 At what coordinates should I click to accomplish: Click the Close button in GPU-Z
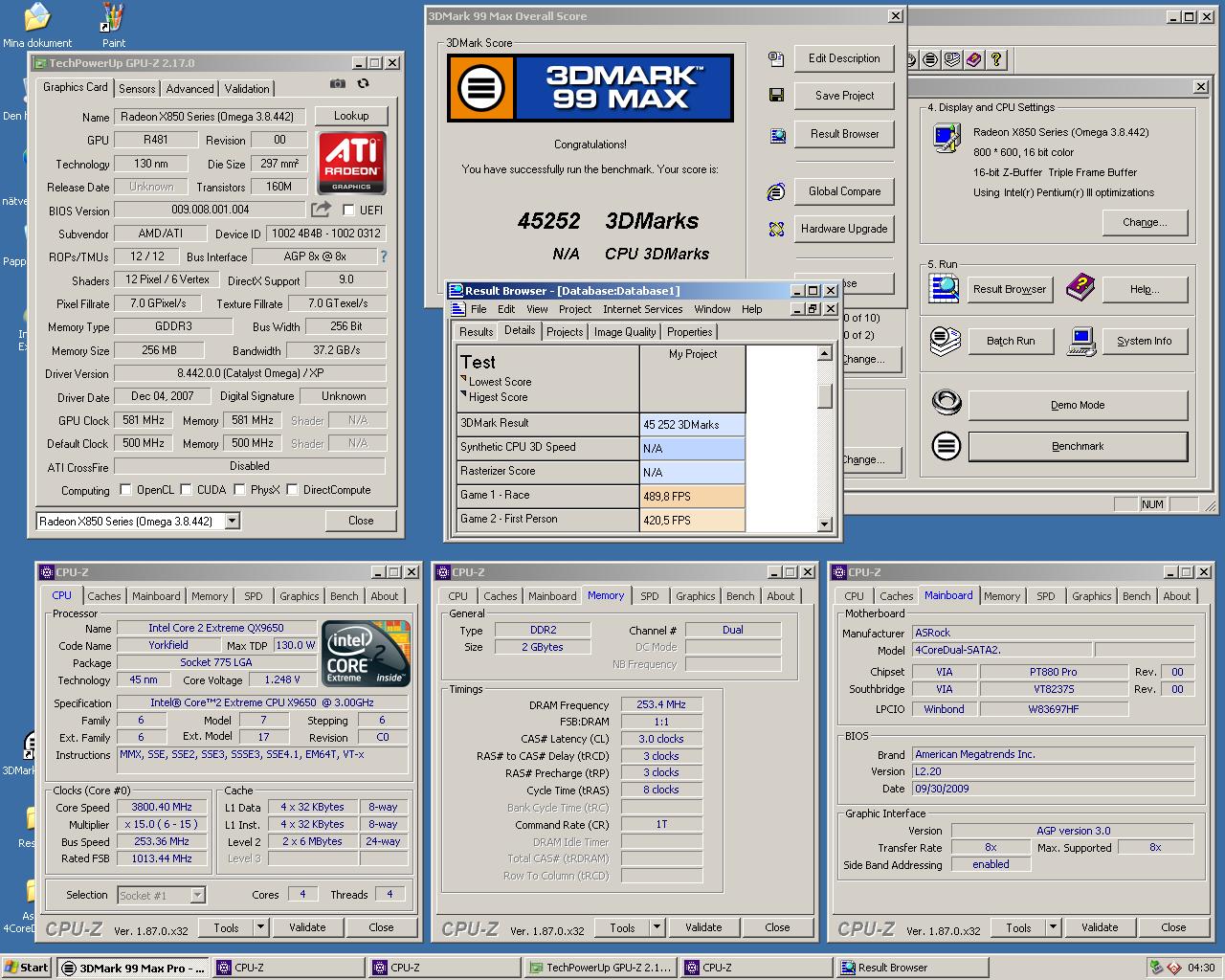[x=361, y=521]
